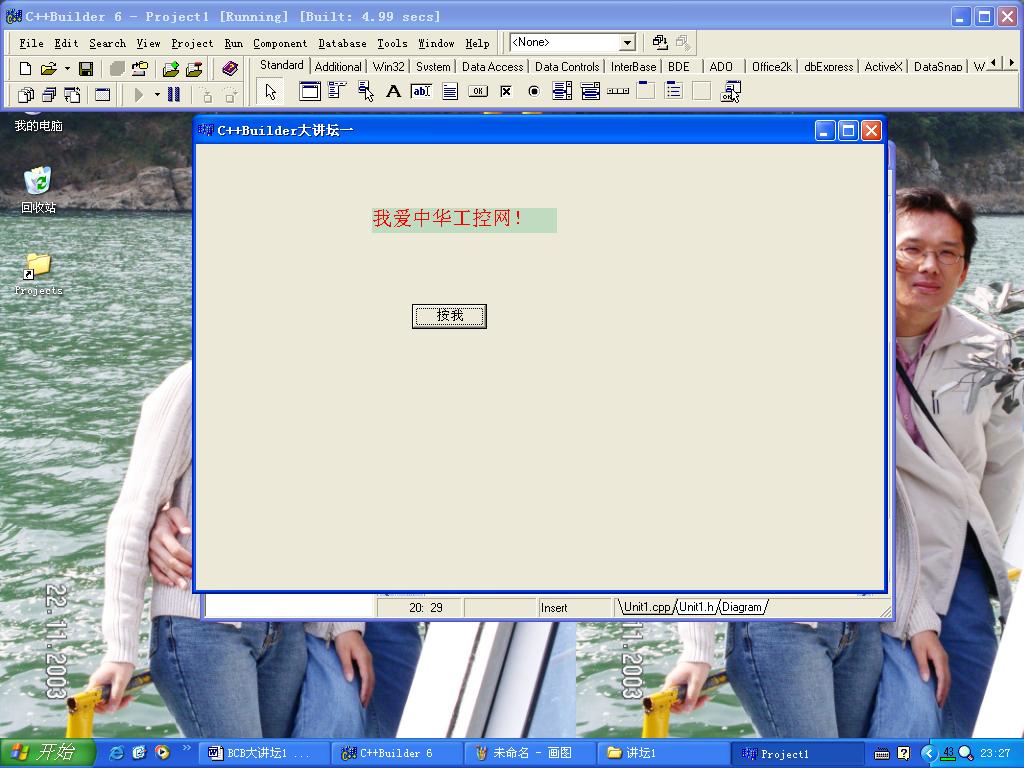Switch to the ADO palette tab
This screenshot has height=768, width=1024.
tap(721, 67)
